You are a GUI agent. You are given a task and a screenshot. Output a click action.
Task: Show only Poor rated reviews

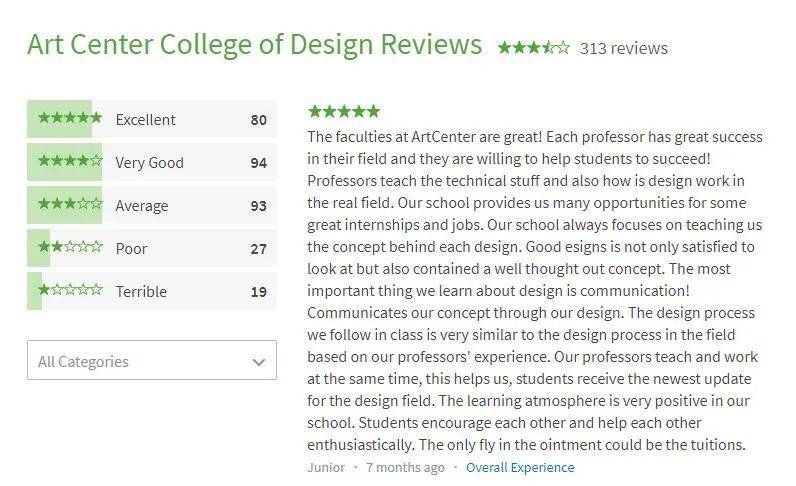click(x=132, y=249)
